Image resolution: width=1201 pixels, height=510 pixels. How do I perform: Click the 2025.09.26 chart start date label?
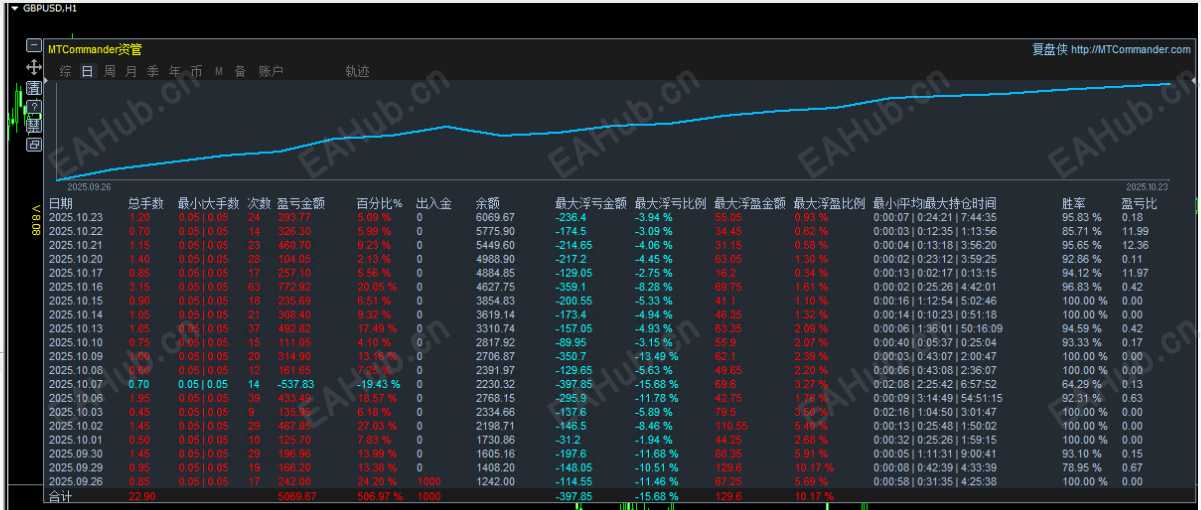click(x=89, y=186)
